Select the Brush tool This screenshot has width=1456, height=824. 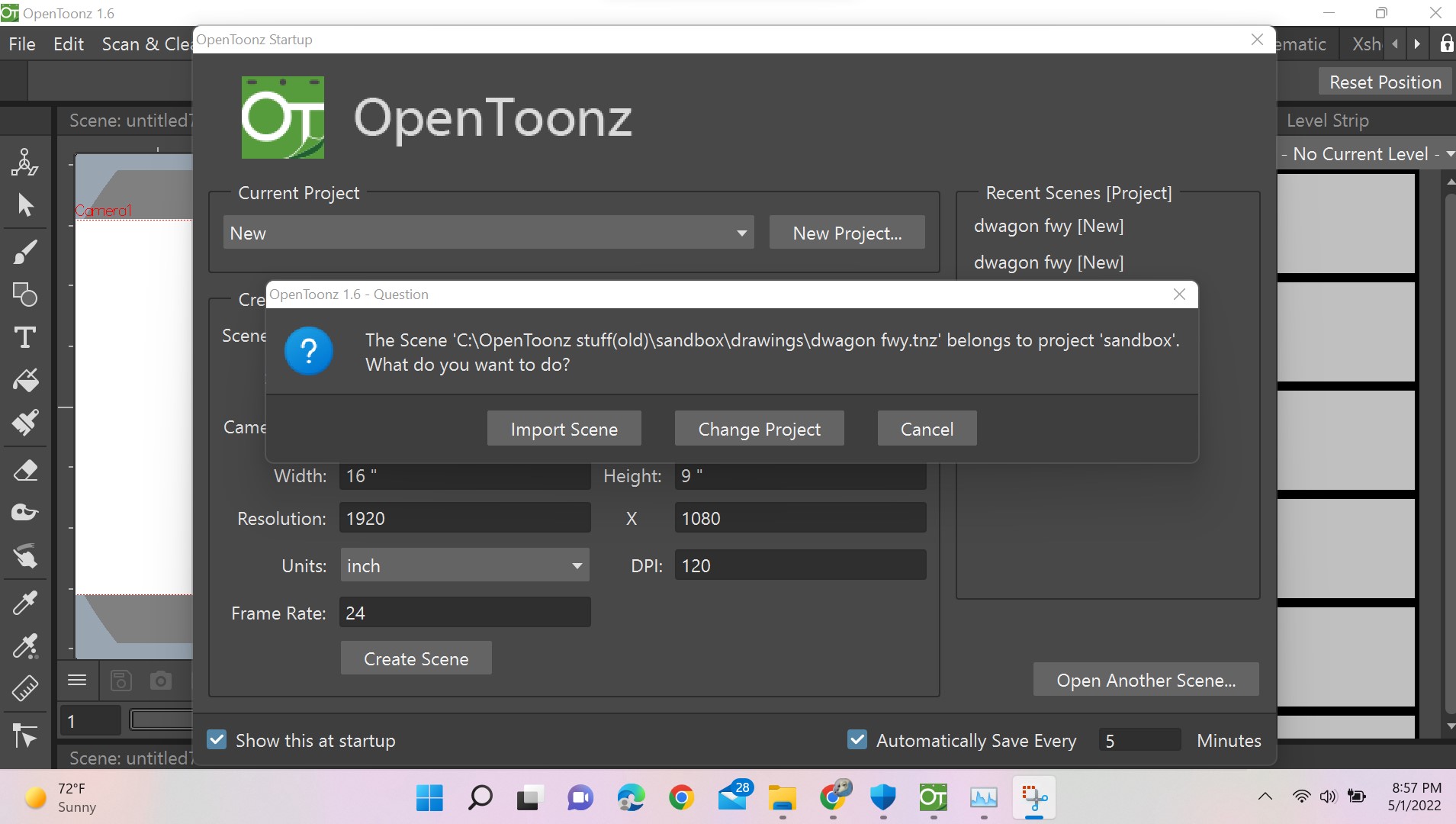click(25, 252)
